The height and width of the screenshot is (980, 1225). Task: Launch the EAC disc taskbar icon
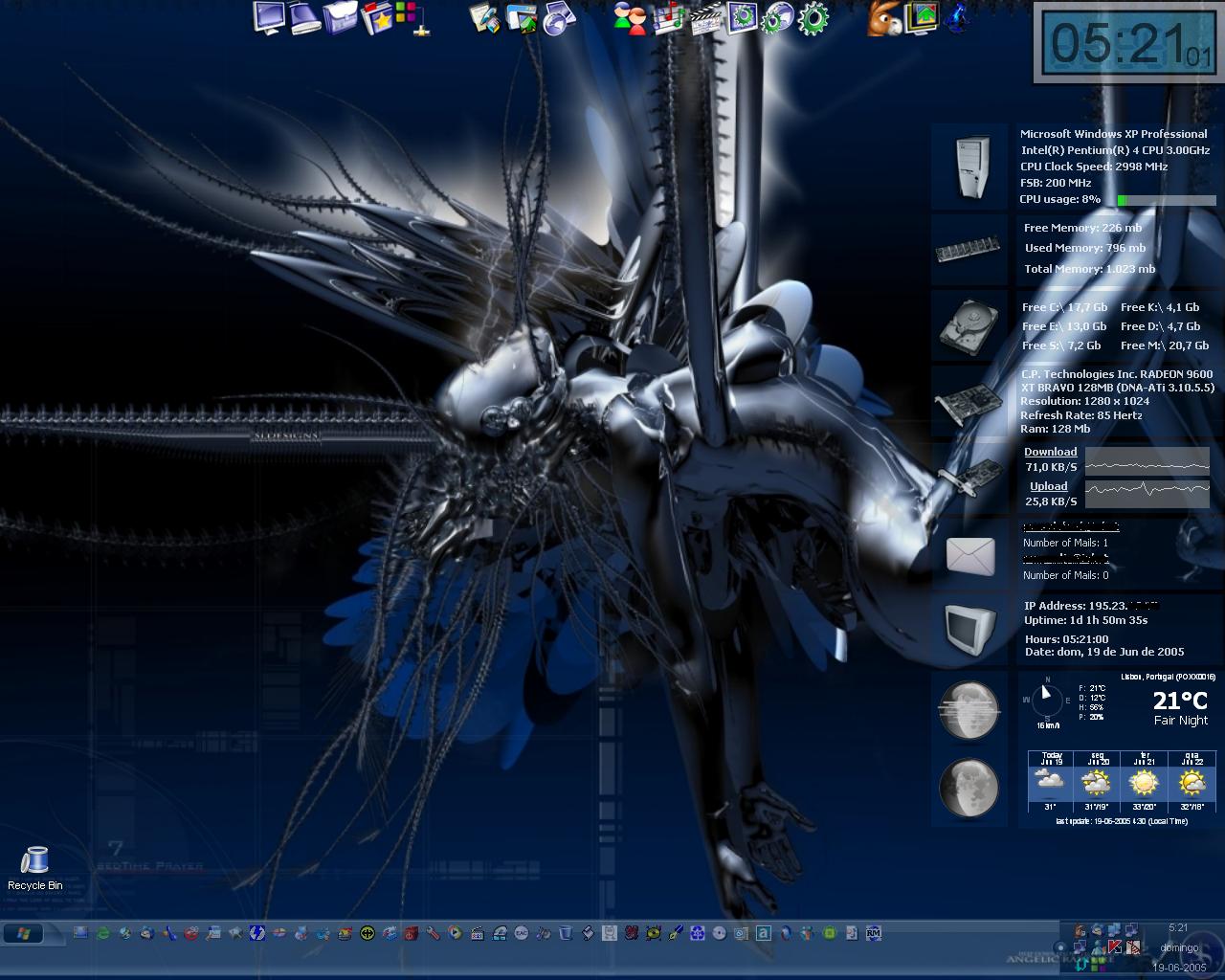pos(522,933)
